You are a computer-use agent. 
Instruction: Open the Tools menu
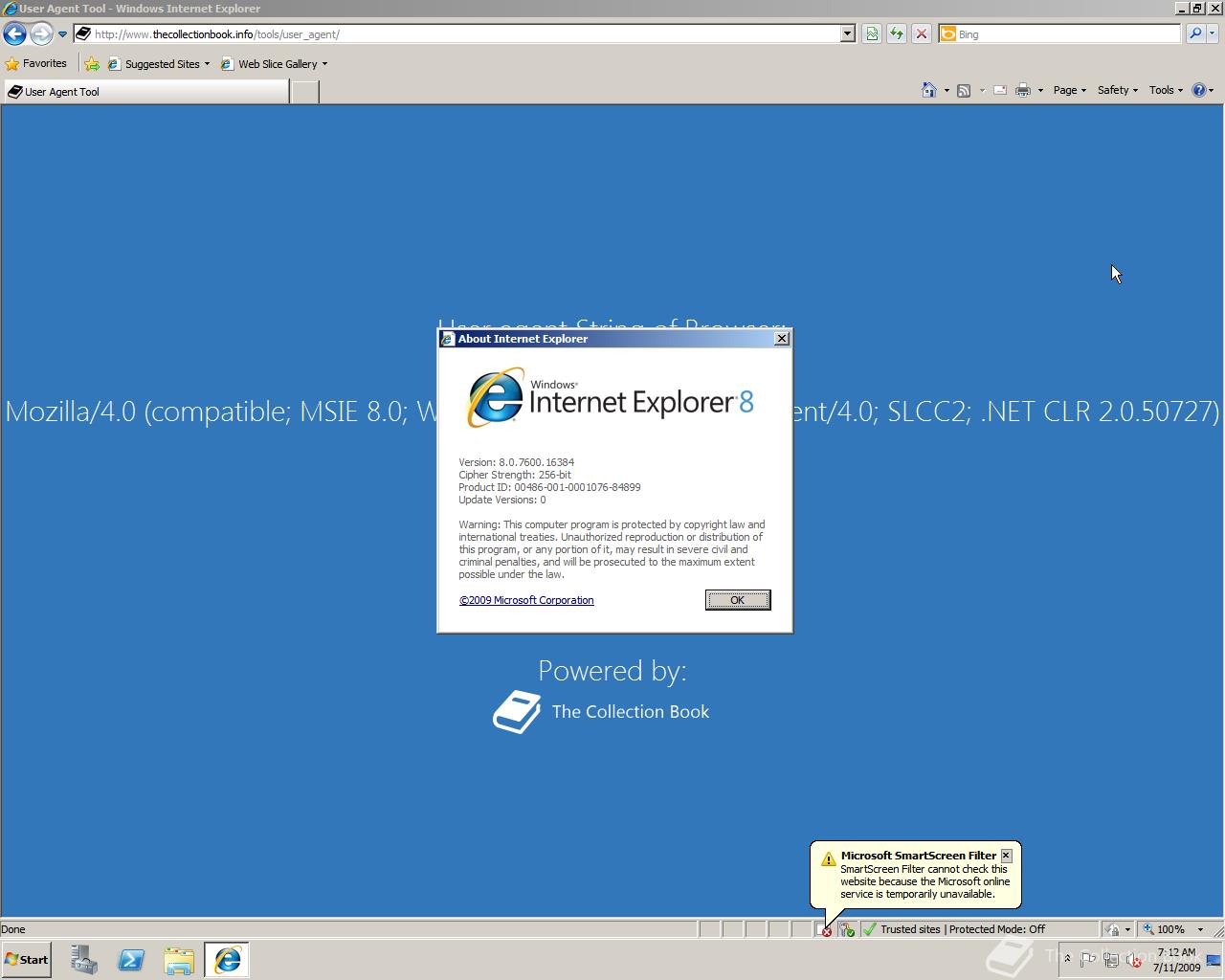(x=1166, y=90)
